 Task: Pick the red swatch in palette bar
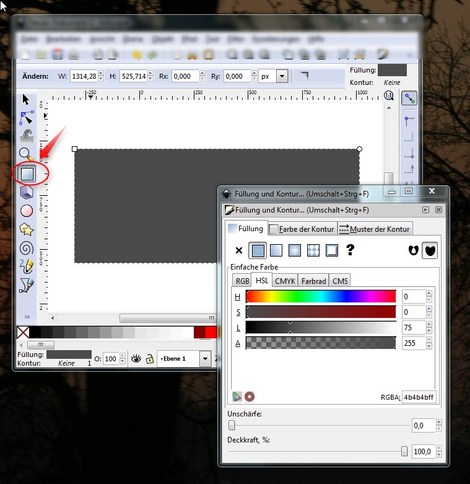coord(211,332)
